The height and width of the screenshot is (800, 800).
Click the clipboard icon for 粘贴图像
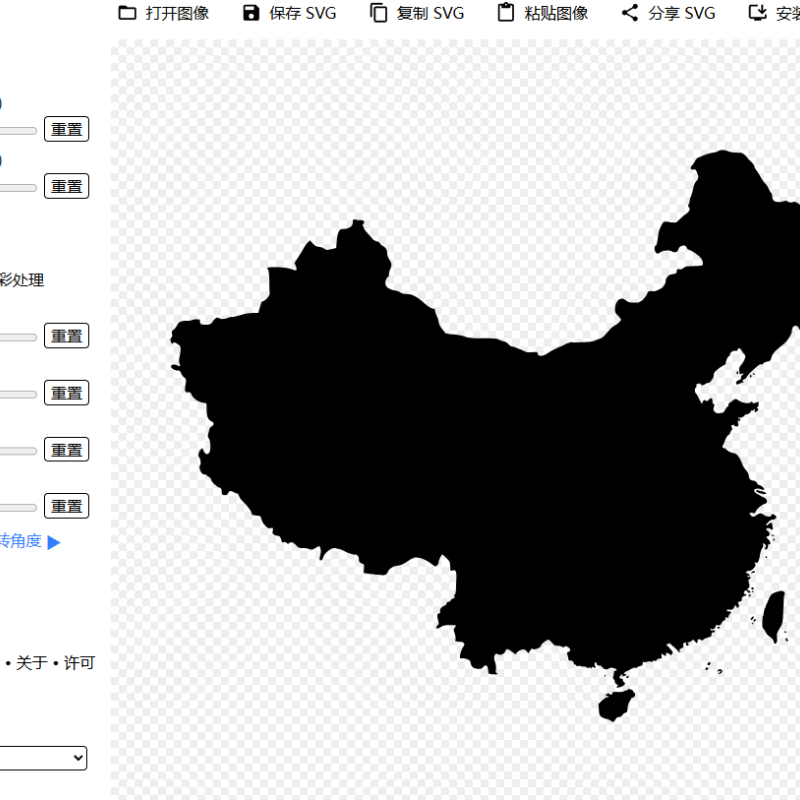click(506, 13)
